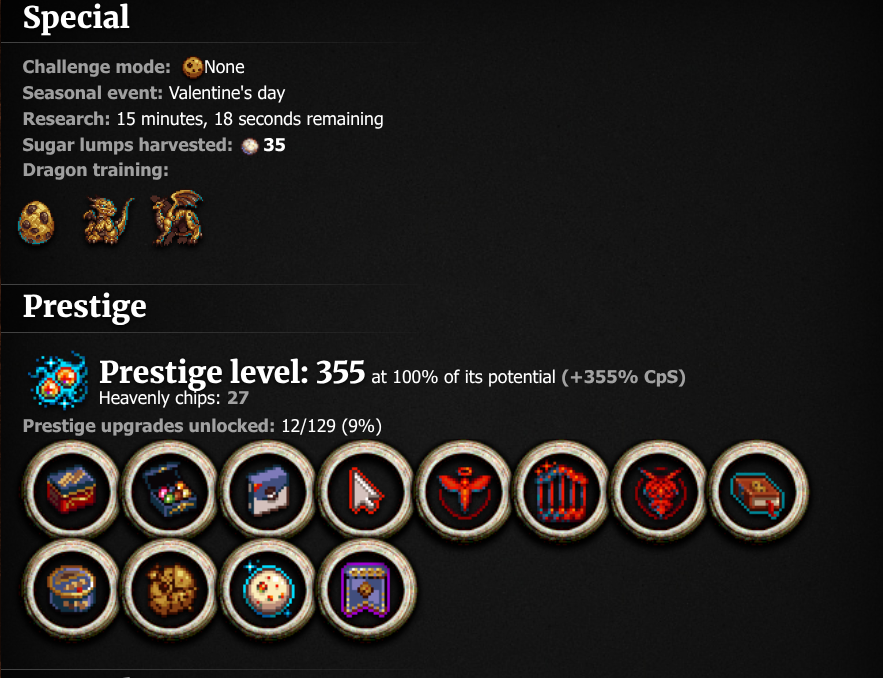This screenshot has width=883, height=678.
Task: Click the cookie icon beside Challenge mode
Action: [193, 67]
